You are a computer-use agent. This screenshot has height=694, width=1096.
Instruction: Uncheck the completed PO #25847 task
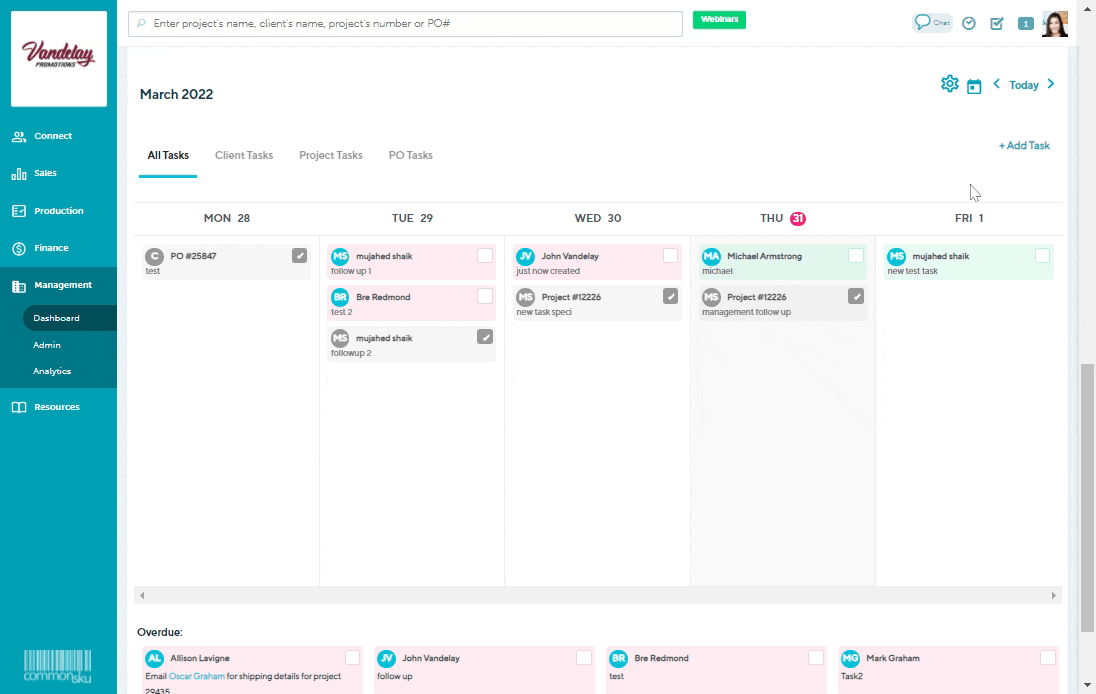click(x=299, y=255)
